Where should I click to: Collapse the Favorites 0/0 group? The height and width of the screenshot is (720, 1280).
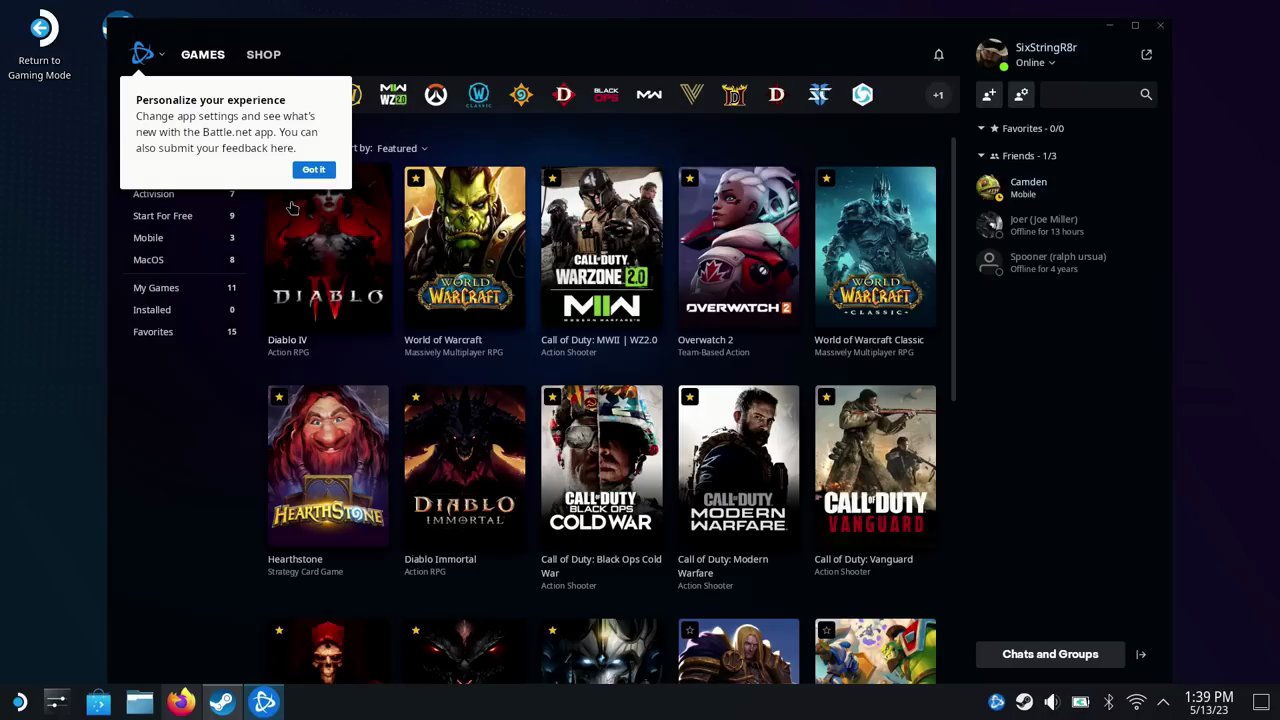[981, 129]
